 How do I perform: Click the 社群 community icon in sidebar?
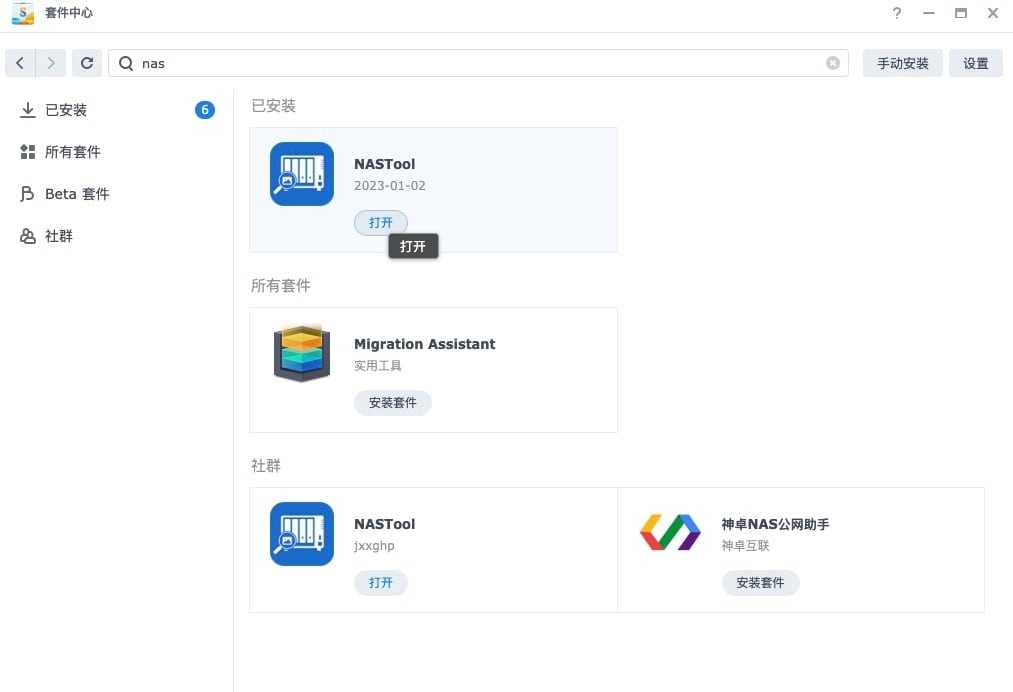click(x=27, y=236)
